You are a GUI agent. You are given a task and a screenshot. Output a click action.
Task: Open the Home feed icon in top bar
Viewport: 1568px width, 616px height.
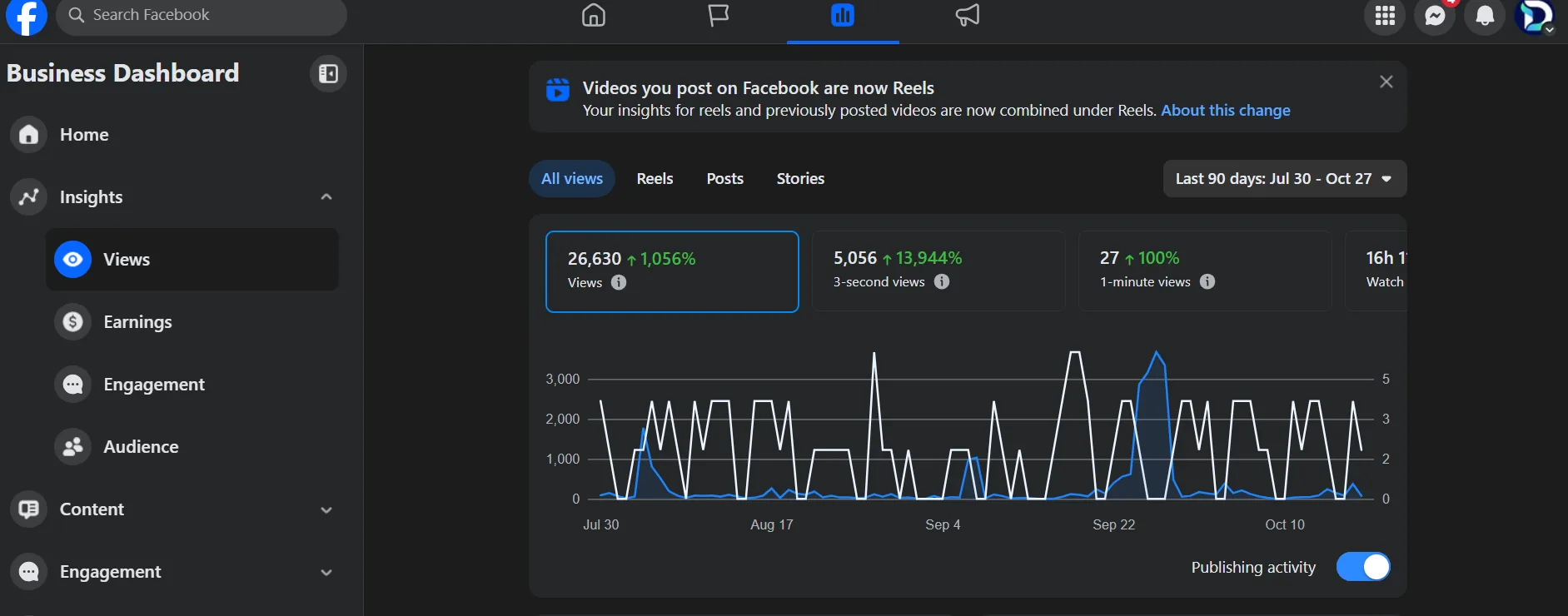pyautogui.click(x=594, y=16)
